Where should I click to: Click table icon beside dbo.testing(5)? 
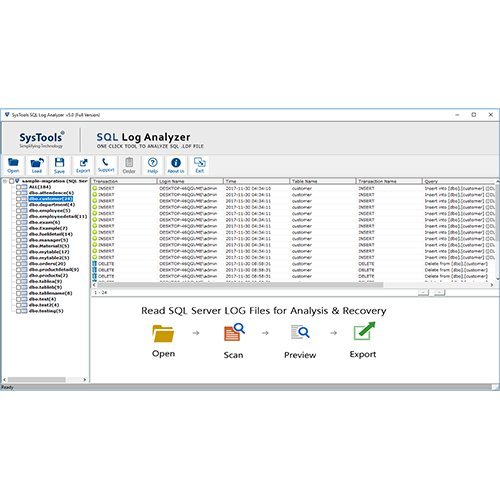(24, 311)
